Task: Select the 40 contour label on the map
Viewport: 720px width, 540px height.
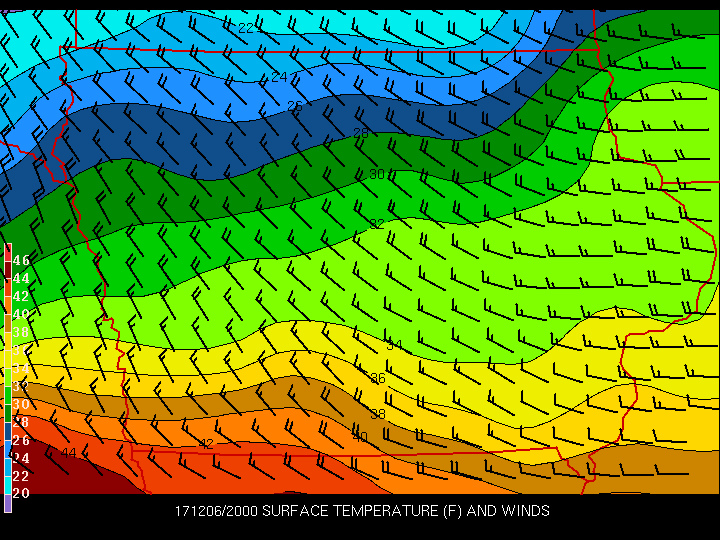Action: click(x=360, y=437)
